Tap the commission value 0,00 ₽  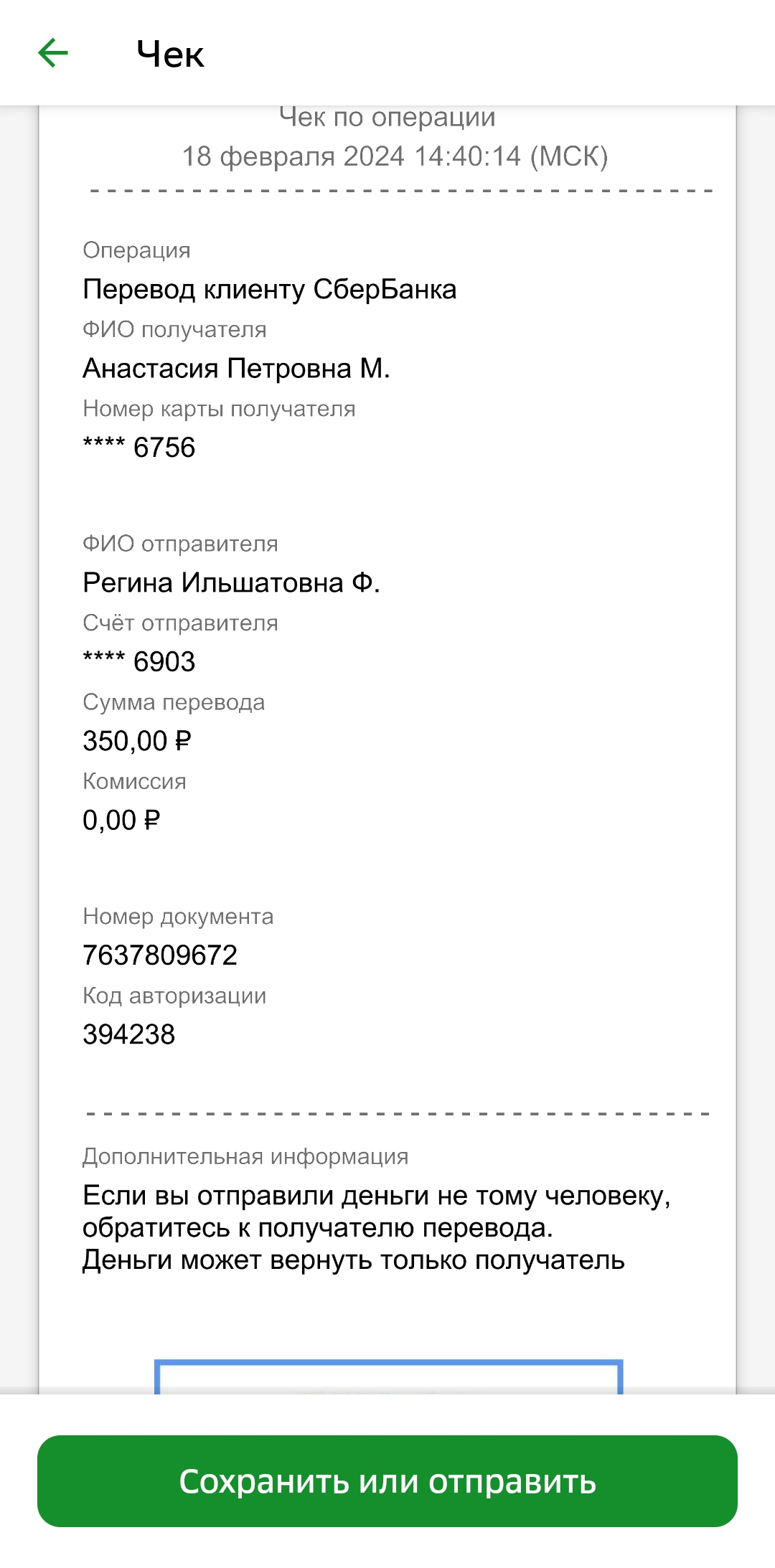[x=121, y=819]
